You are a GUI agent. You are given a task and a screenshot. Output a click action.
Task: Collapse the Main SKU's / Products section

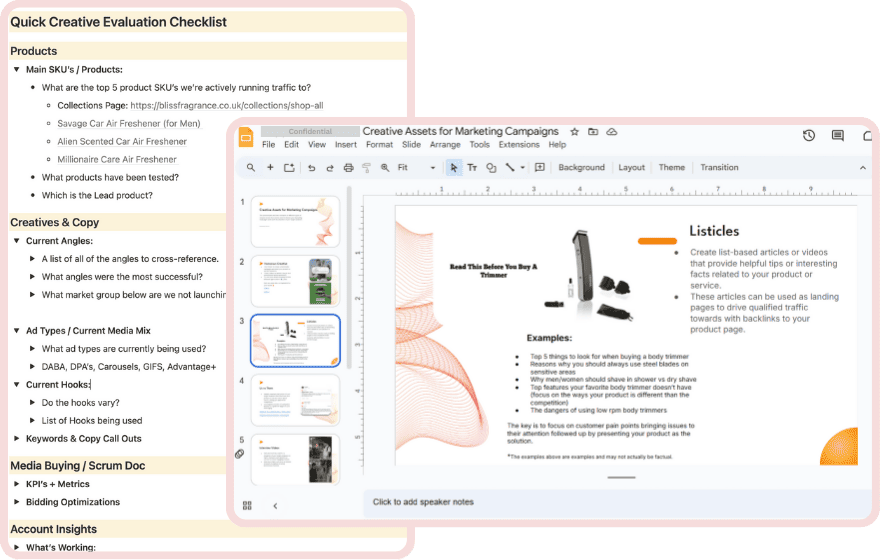coord(17,70)
